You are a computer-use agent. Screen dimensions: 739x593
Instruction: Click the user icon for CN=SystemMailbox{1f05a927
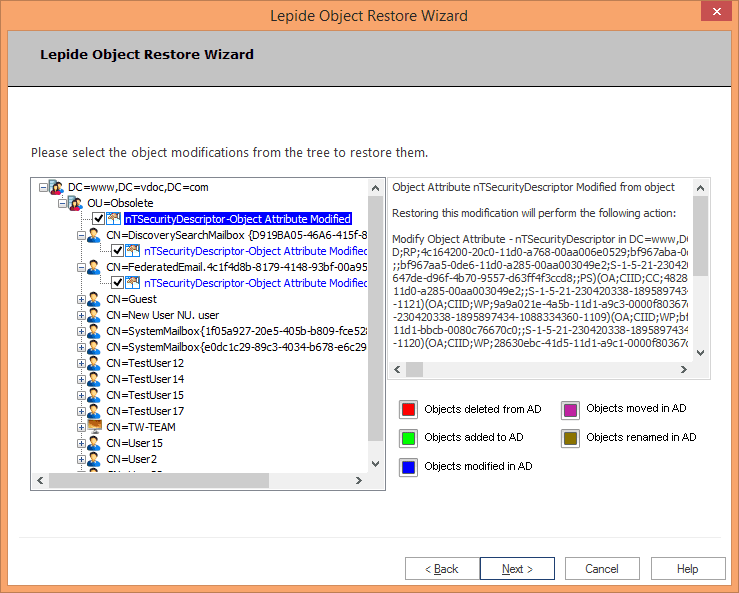[x=94, y=331]
